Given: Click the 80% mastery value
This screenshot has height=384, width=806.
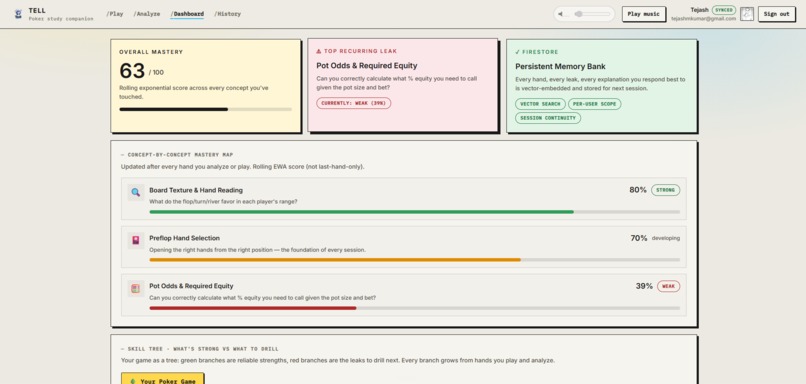Looking at the screenshot, I should point(638,190).
